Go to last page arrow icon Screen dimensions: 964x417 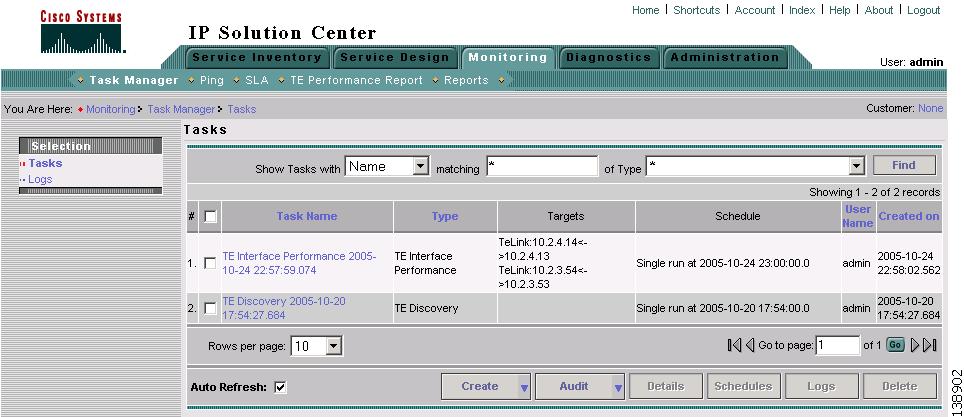point(930,346)
